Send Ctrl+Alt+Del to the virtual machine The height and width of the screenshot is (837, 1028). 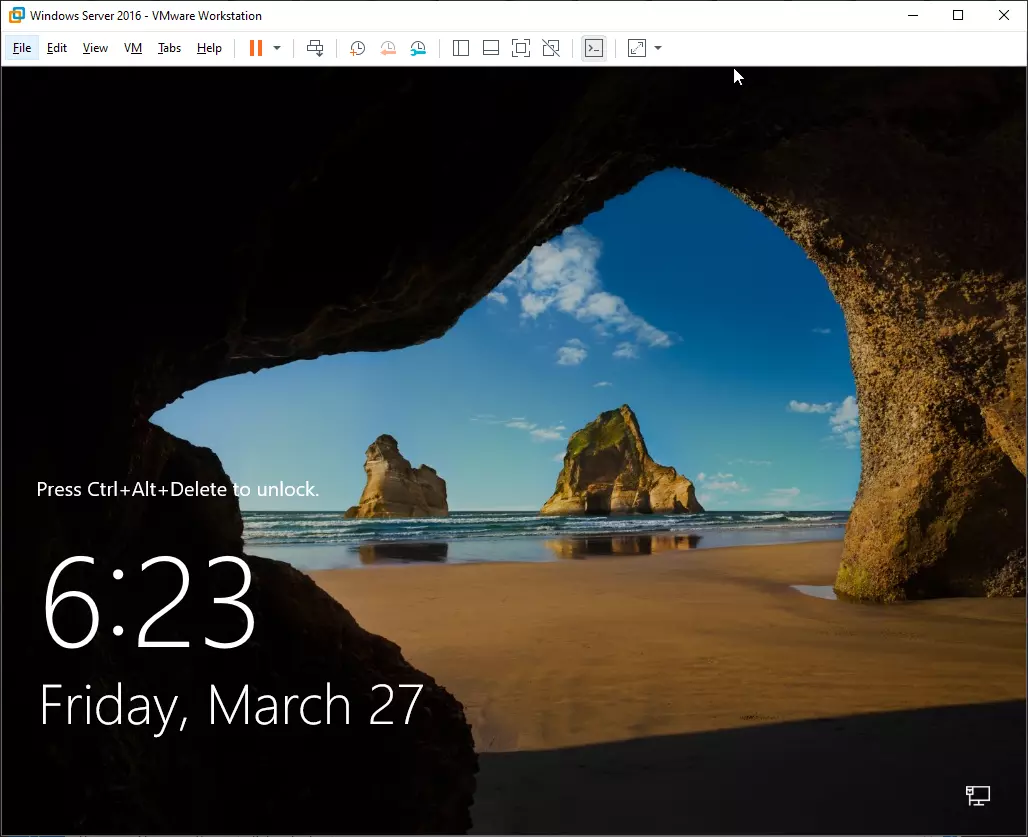click(315, 48)
